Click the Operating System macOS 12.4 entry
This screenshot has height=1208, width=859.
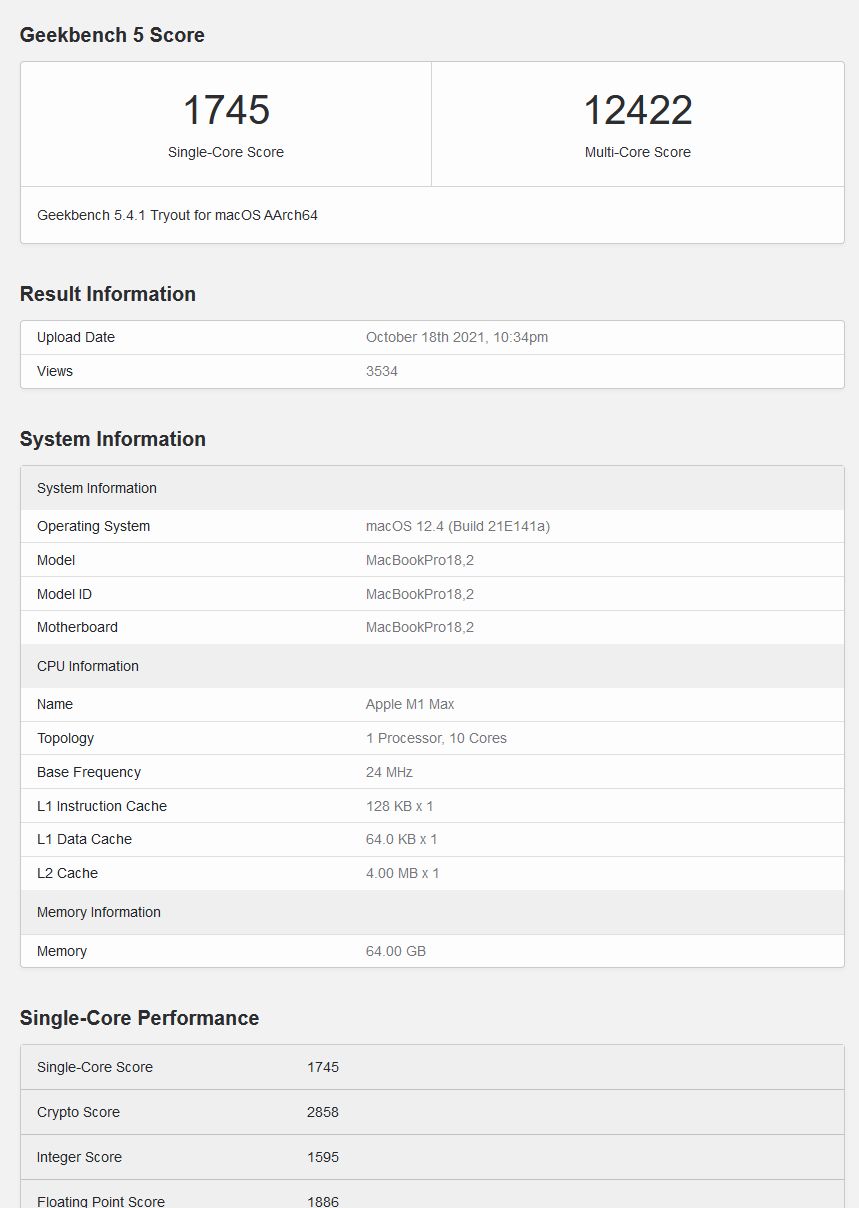pyautogui.click(x=457, y=526)
